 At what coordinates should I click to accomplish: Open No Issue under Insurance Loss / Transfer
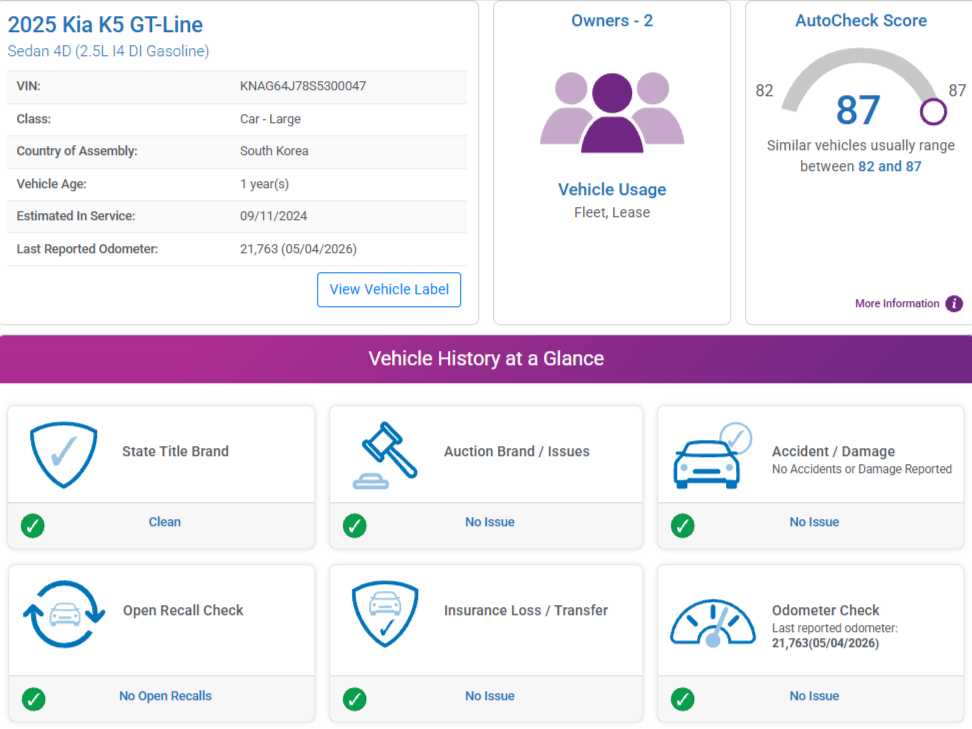click(490, 696)
